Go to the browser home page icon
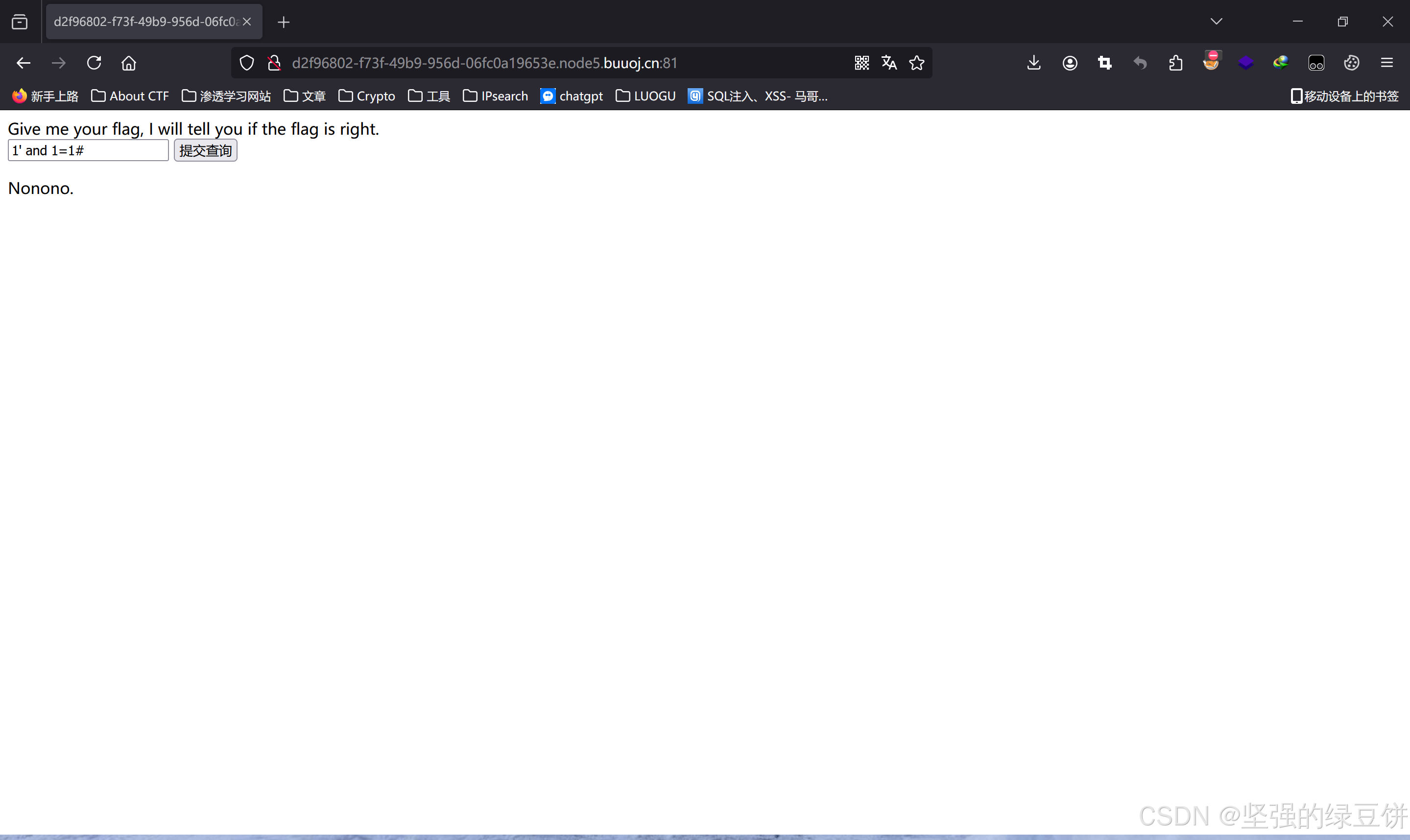Screen dimensions: 1410x840 pyautogui.click(x=129, y=63)
